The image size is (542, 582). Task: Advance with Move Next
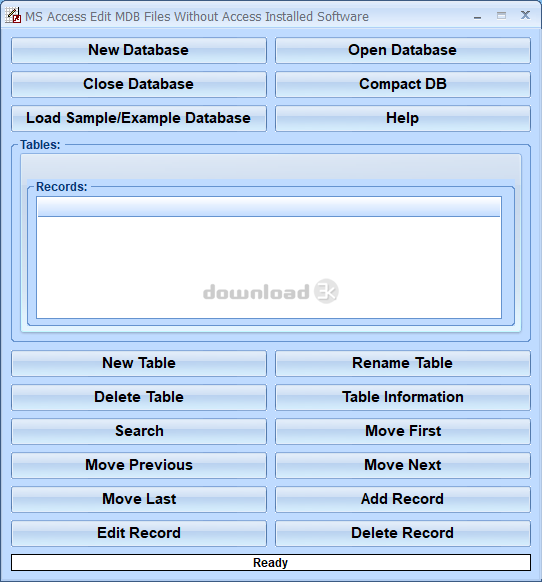pos(403,465)
